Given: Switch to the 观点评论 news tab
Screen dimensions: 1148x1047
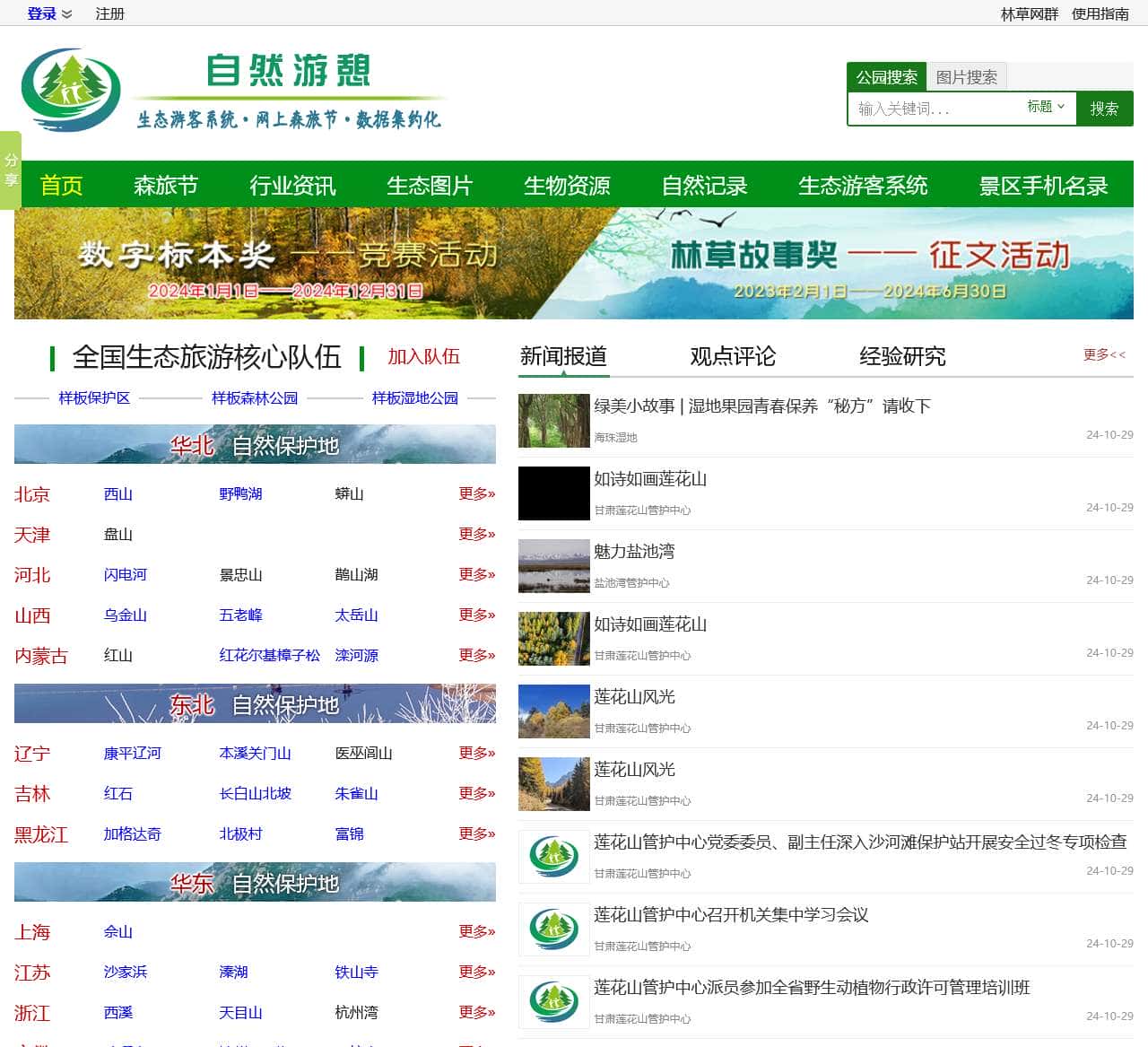Looking at the screenshot, I should point(733,356).
